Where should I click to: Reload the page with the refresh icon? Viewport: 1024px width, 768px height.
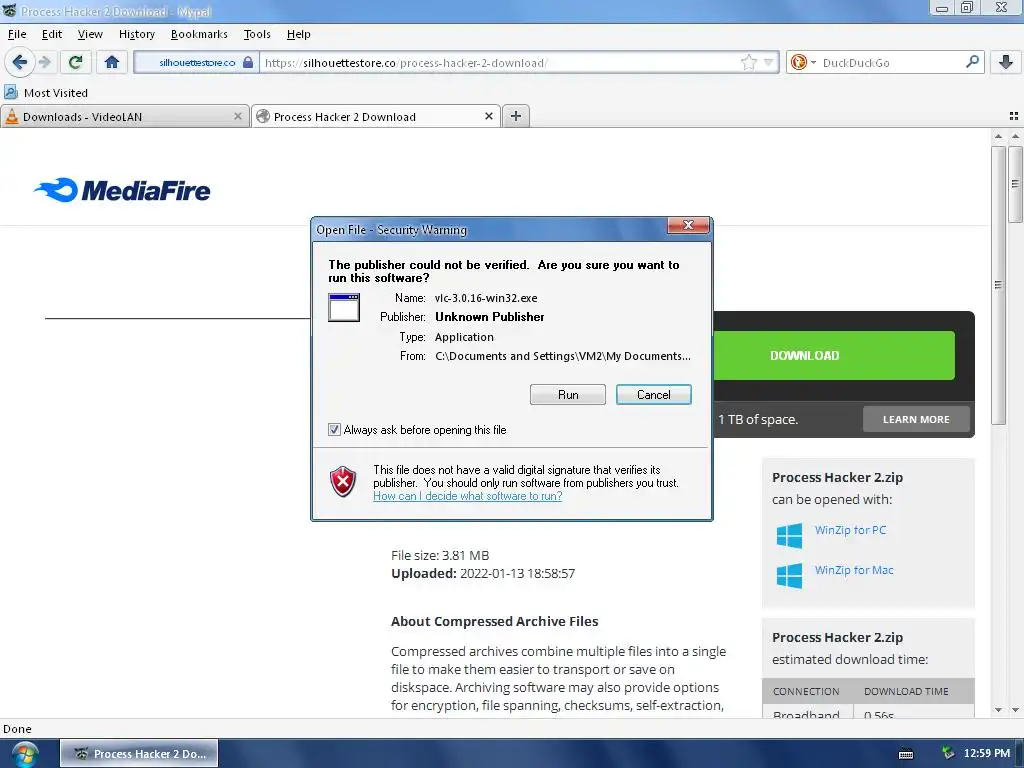[x=75, y=63]
